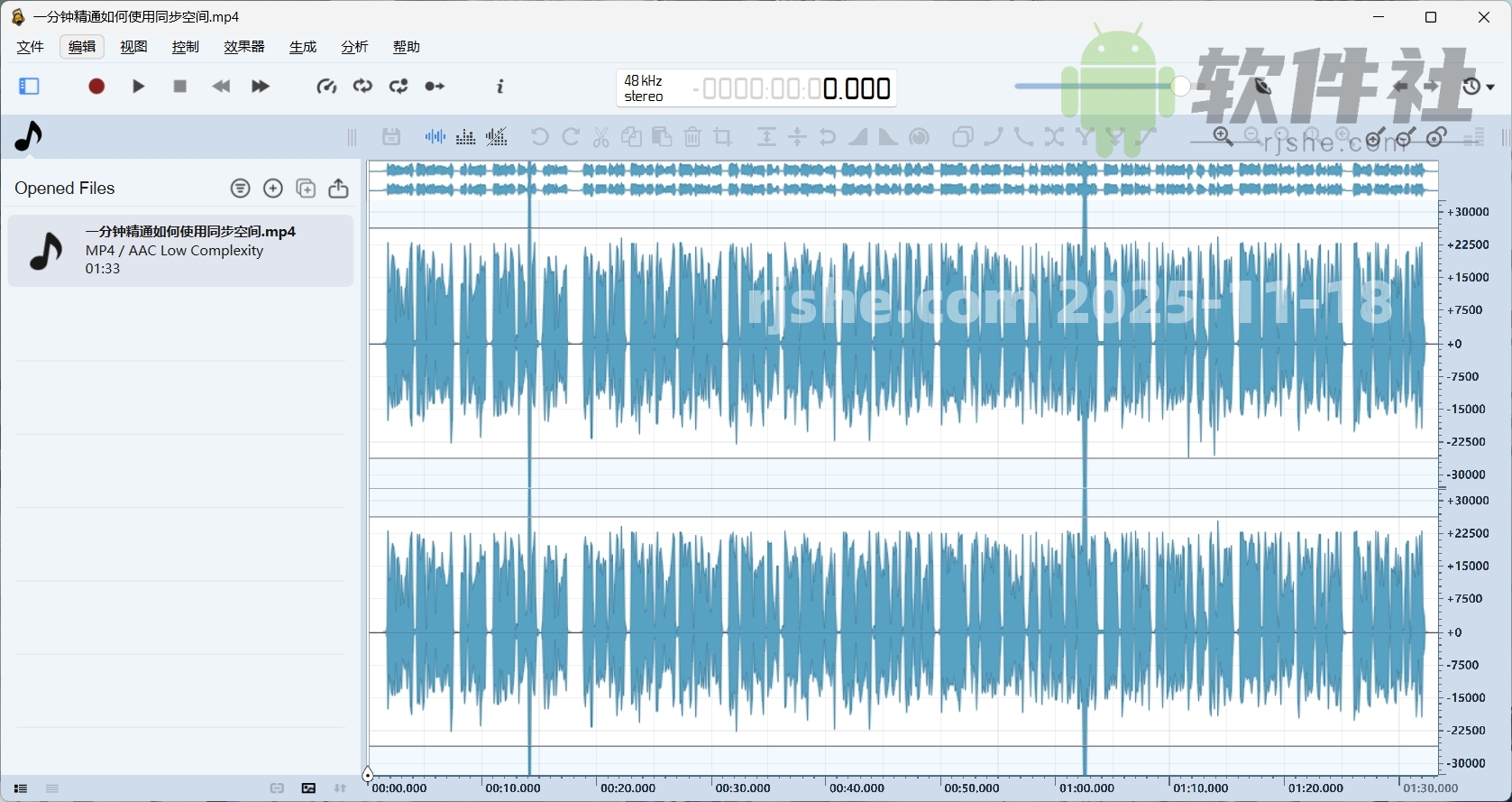Screen dimensions: 1512x802
Task: Apply fade in effect
Action: (858, 137)
